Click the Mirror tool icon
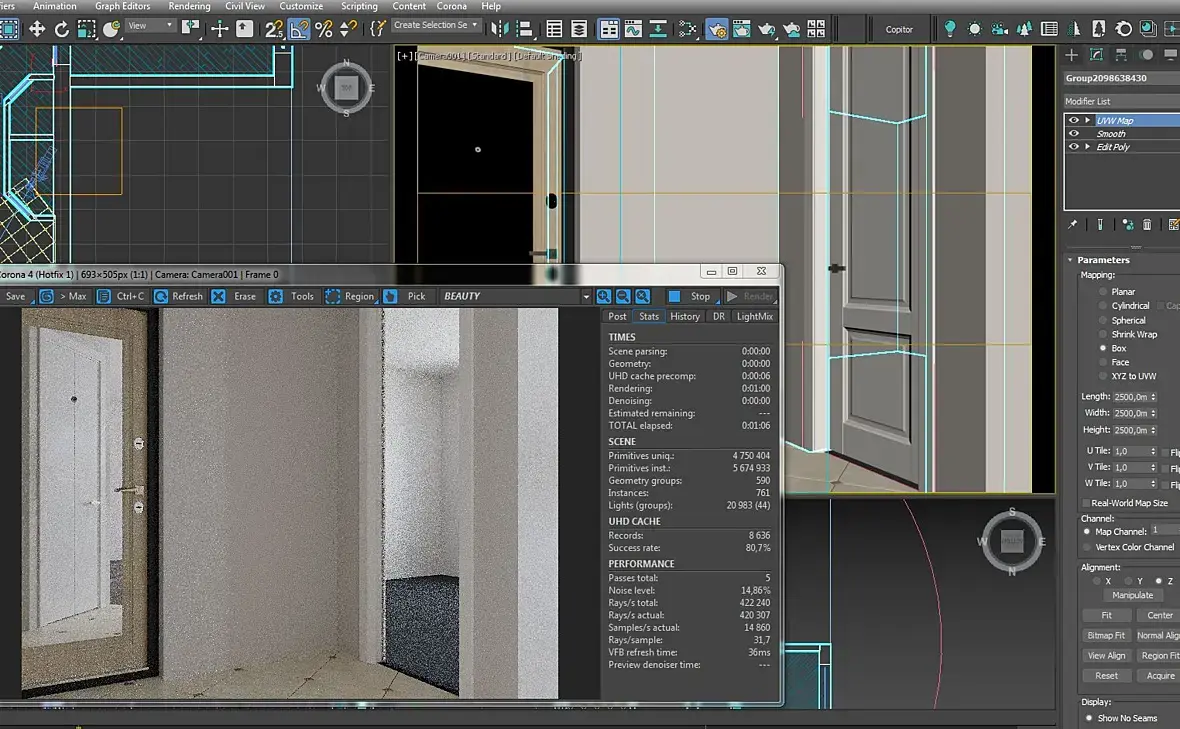This screenshot has height=729, width=1180. point(499,29)
